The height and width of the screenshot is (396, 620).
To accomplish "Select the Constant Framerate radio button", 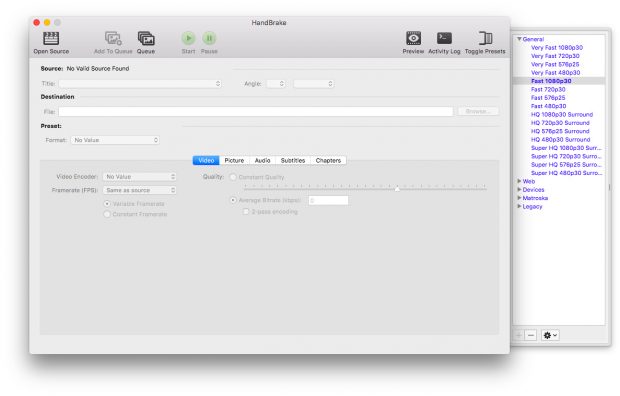I will [107, 214].
